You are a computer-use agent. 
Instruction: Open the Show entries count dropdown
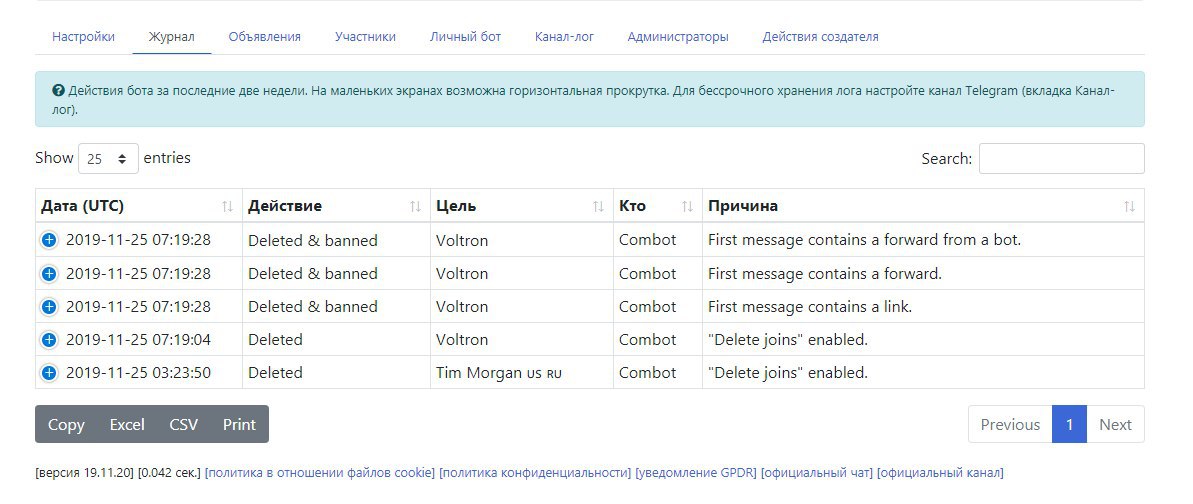[108, 158]
